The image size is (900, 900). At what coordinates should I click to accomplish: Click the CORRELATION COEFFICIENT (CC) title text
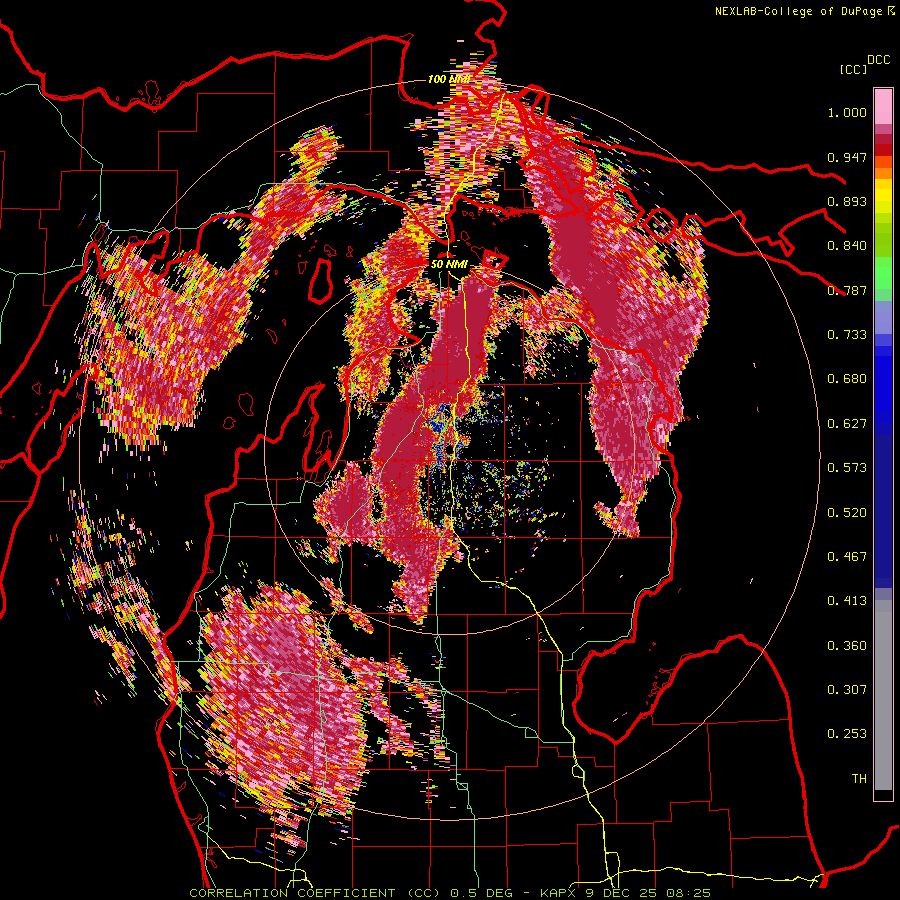(x=315, y=893)
